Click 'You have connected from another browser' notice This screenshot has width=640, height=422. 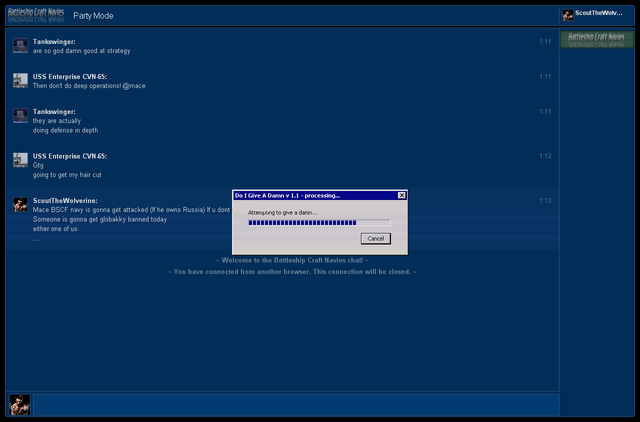[x=292, y=272]
